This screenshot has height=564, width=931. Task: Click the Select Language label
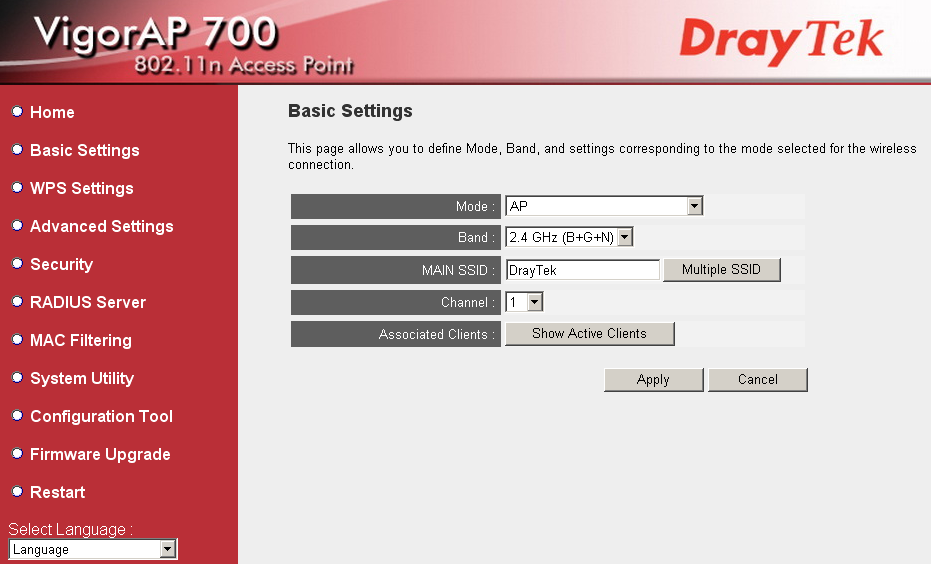(71, 529)
